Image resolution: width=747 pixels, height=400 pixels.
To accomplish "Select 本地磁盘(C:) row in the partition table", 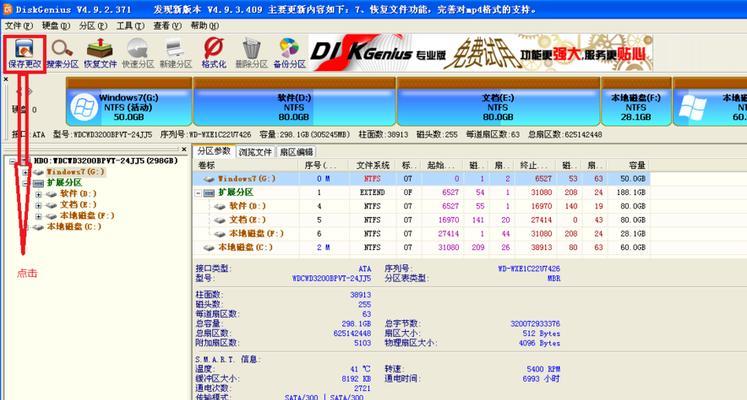I will click(422, 248).
